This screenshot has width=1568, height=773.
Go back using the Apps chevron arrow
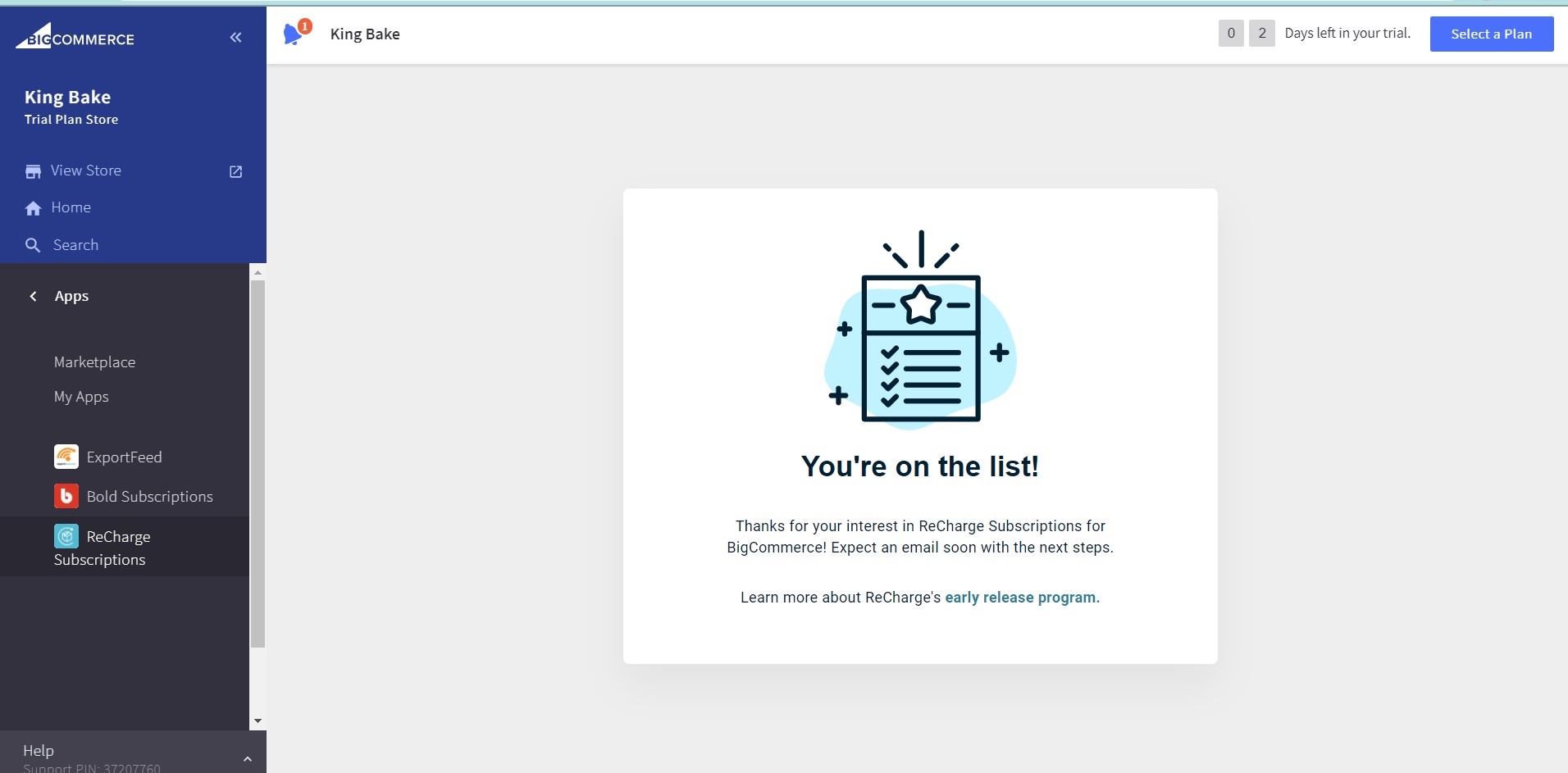34,296
